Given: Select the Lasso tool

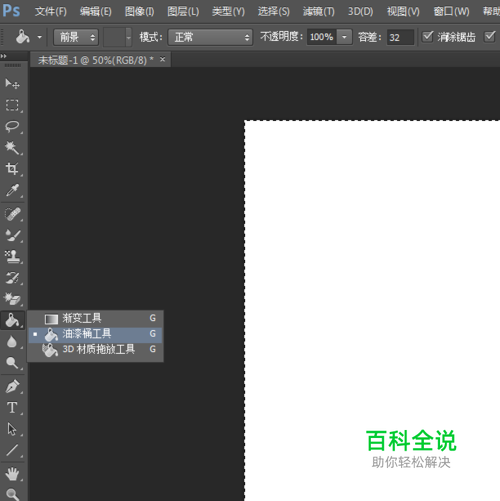Looking at the screenshot, I should pyautogui.click(x=12, y=127).
